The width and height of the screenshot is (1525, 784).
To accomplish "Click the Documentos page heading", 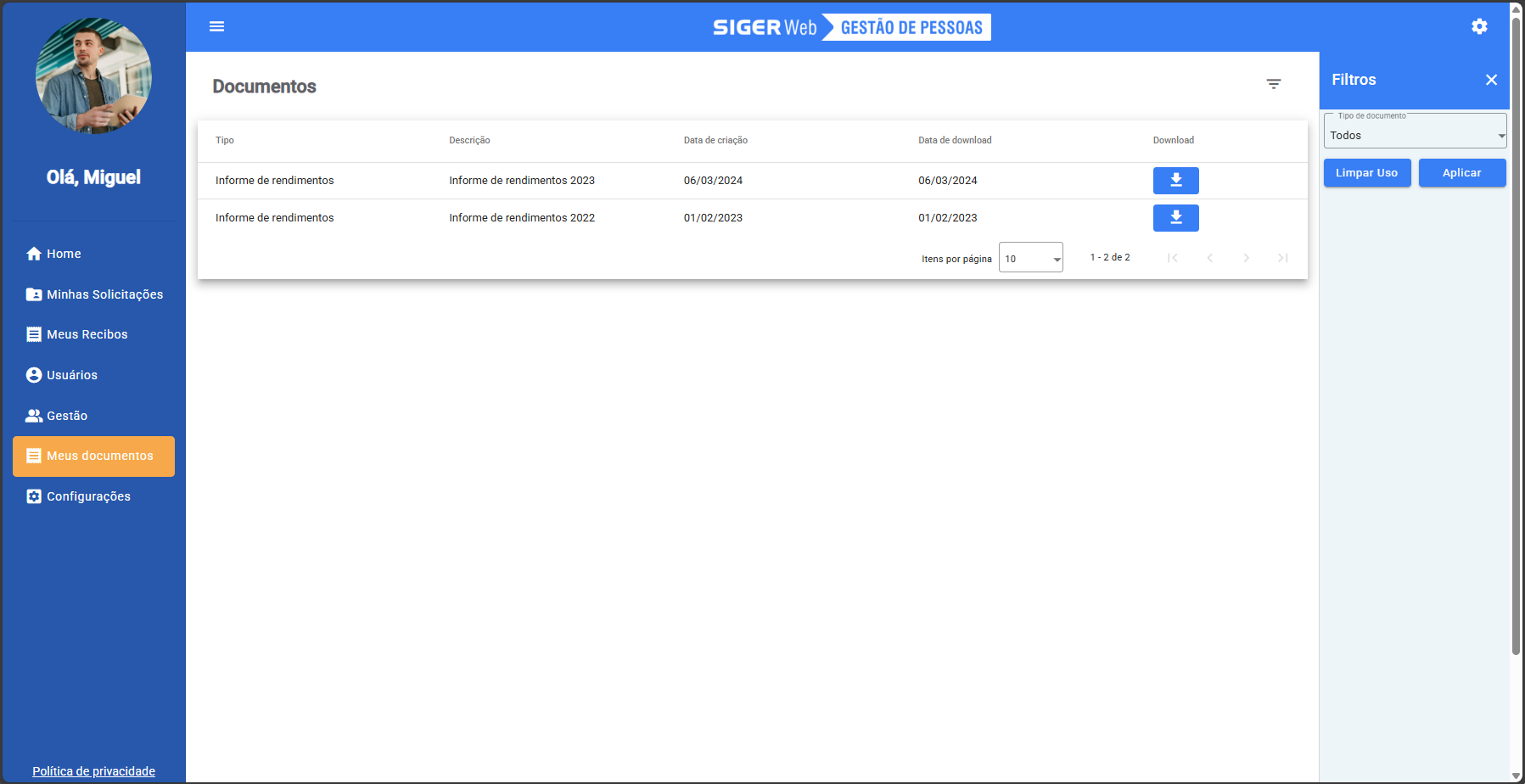I will pos(264,87).
